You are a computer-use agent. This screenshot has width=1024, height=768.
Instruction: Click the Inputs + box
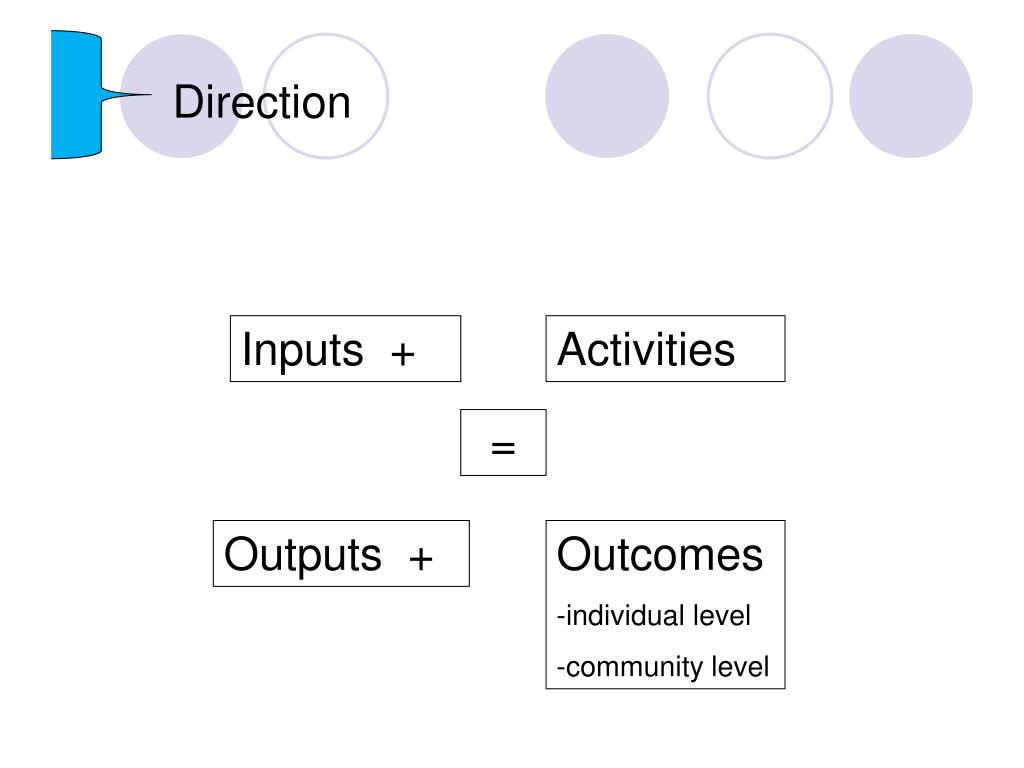tap(345, 349)
